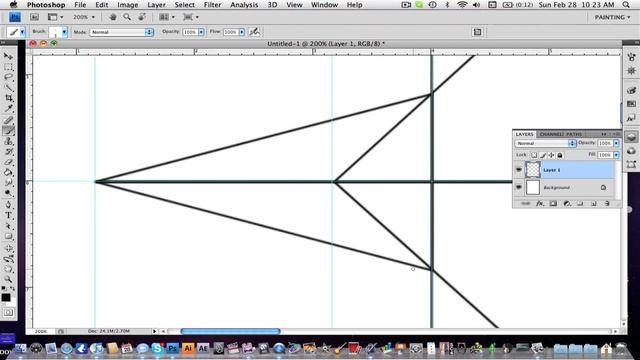640x360 pixels.
Task: Toggle lock transparent pixels
Action: (x=534, y=155)
